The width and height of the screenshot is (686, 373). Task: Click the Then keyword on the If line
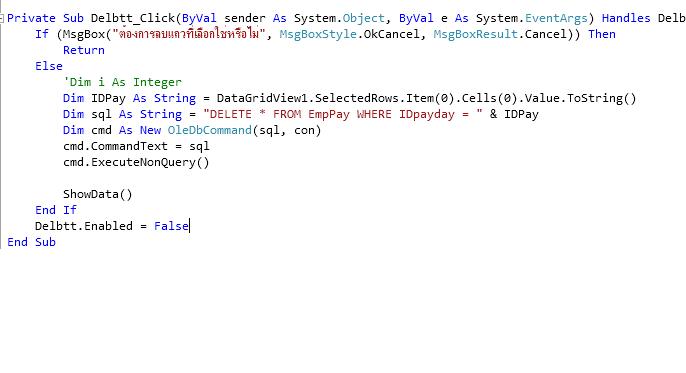tap(602, 34)
